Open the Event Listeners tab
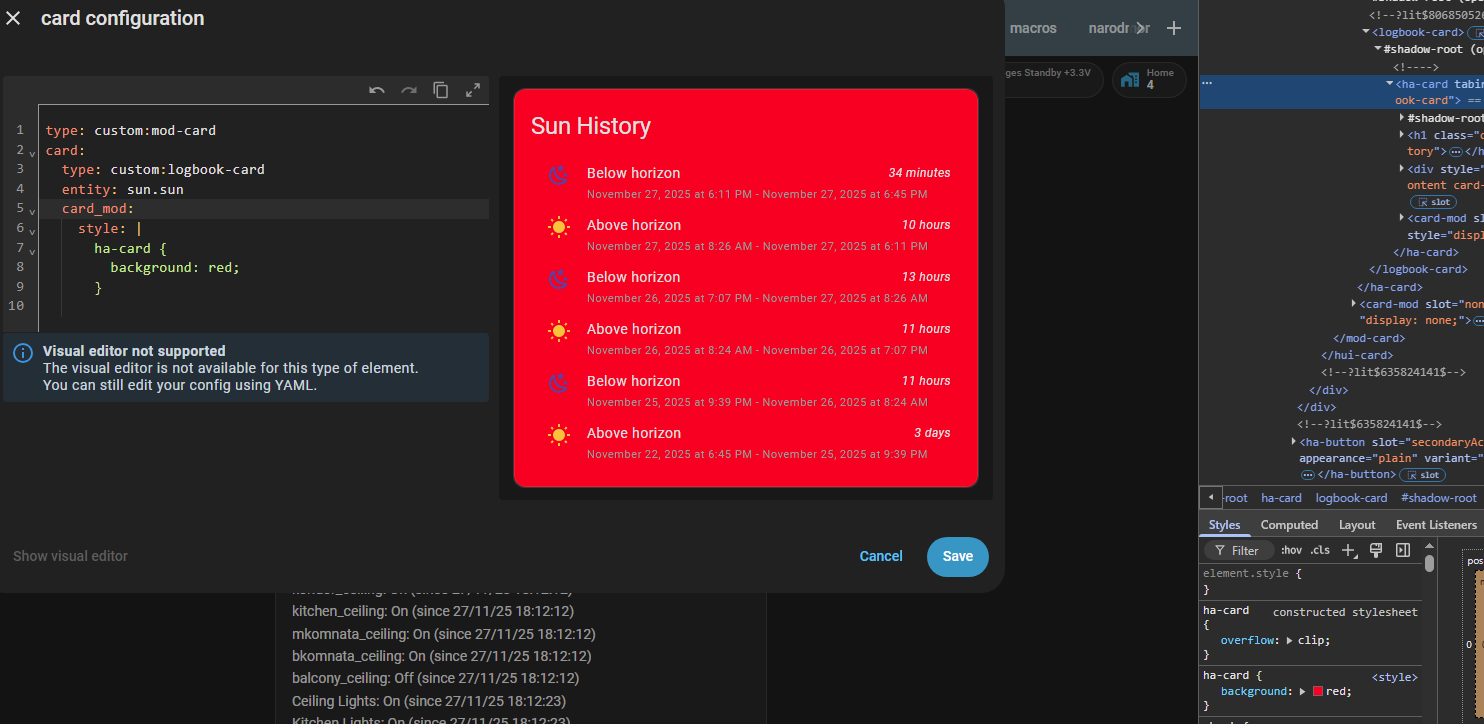Viewport: 1484px width, 724px height. click(1436, 525)
